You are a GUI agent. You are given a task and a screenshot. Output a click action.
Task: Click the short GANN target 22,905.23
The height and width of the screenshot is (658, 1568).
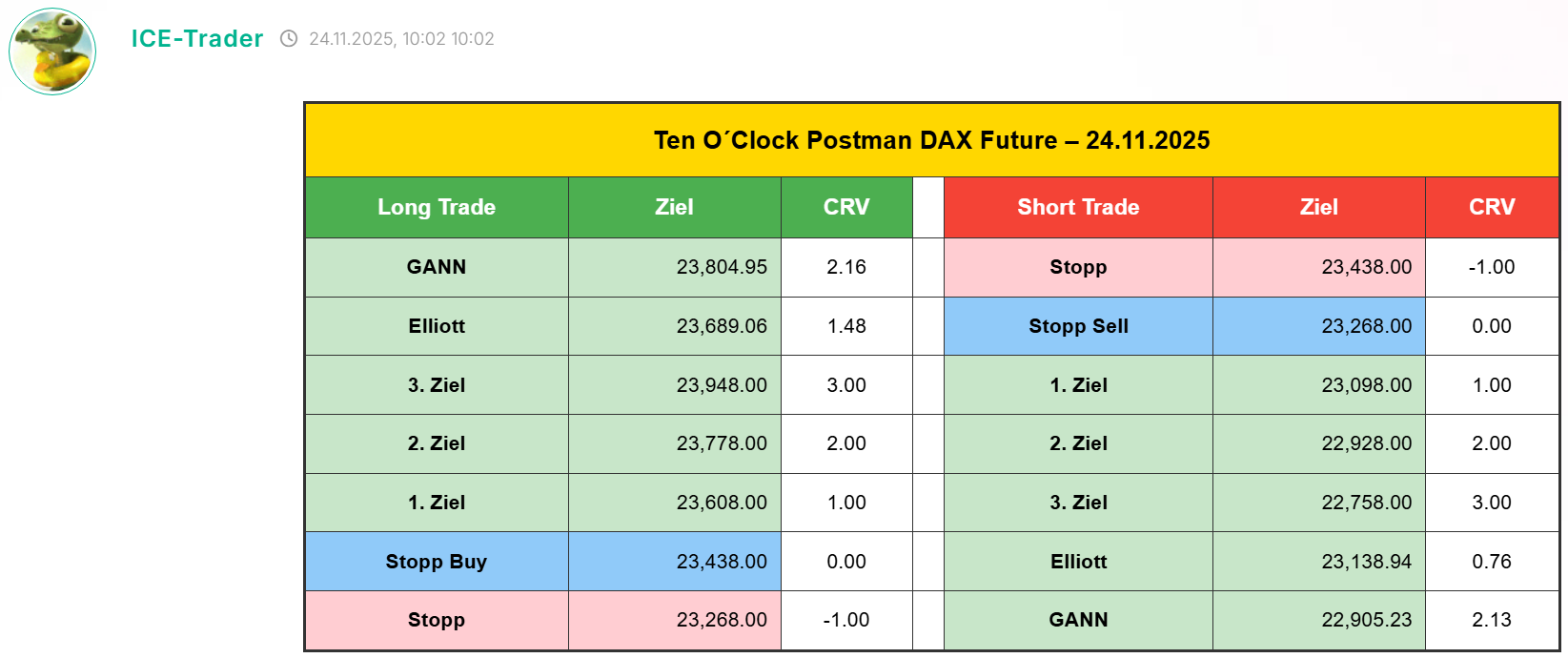pyautogui.click(x=1366, y=620)
